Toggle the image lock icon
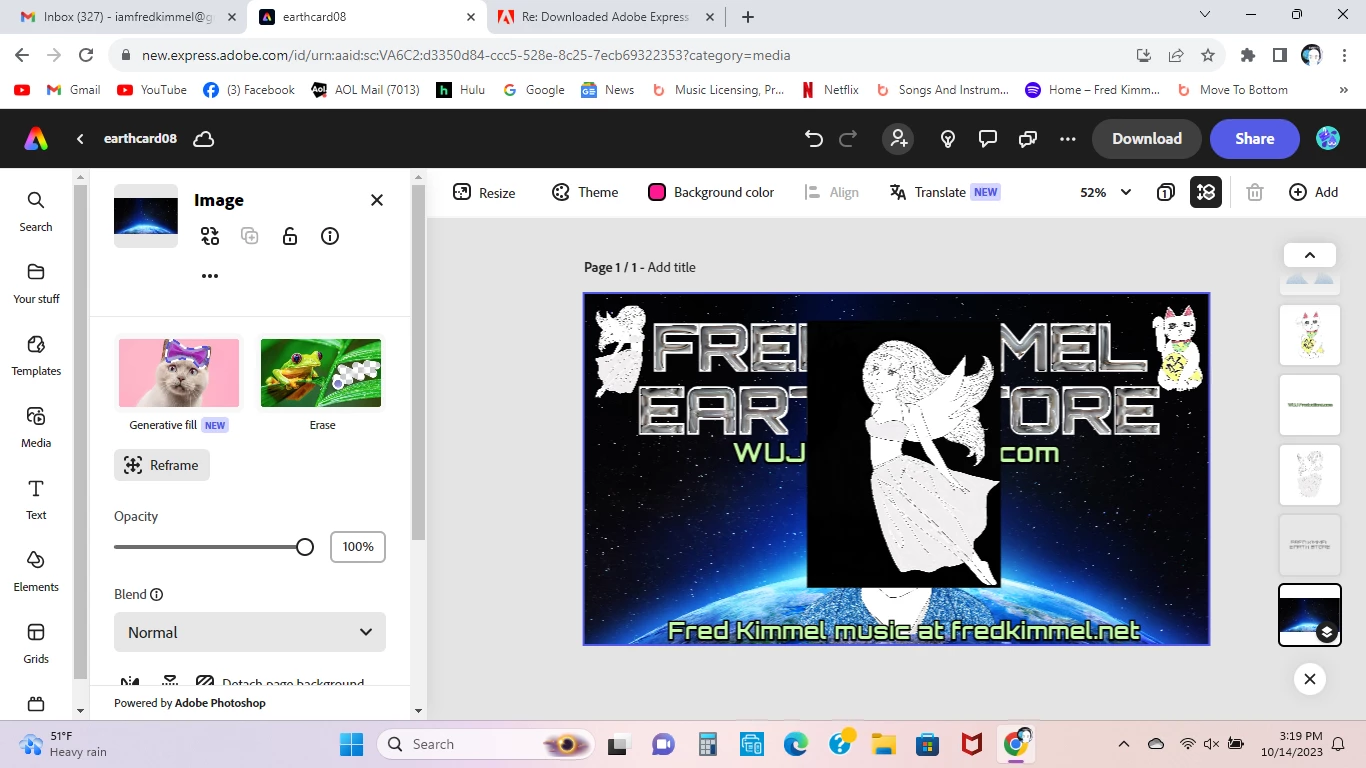This screenshot has height=768, width=1366. click(x=290, y=236)
